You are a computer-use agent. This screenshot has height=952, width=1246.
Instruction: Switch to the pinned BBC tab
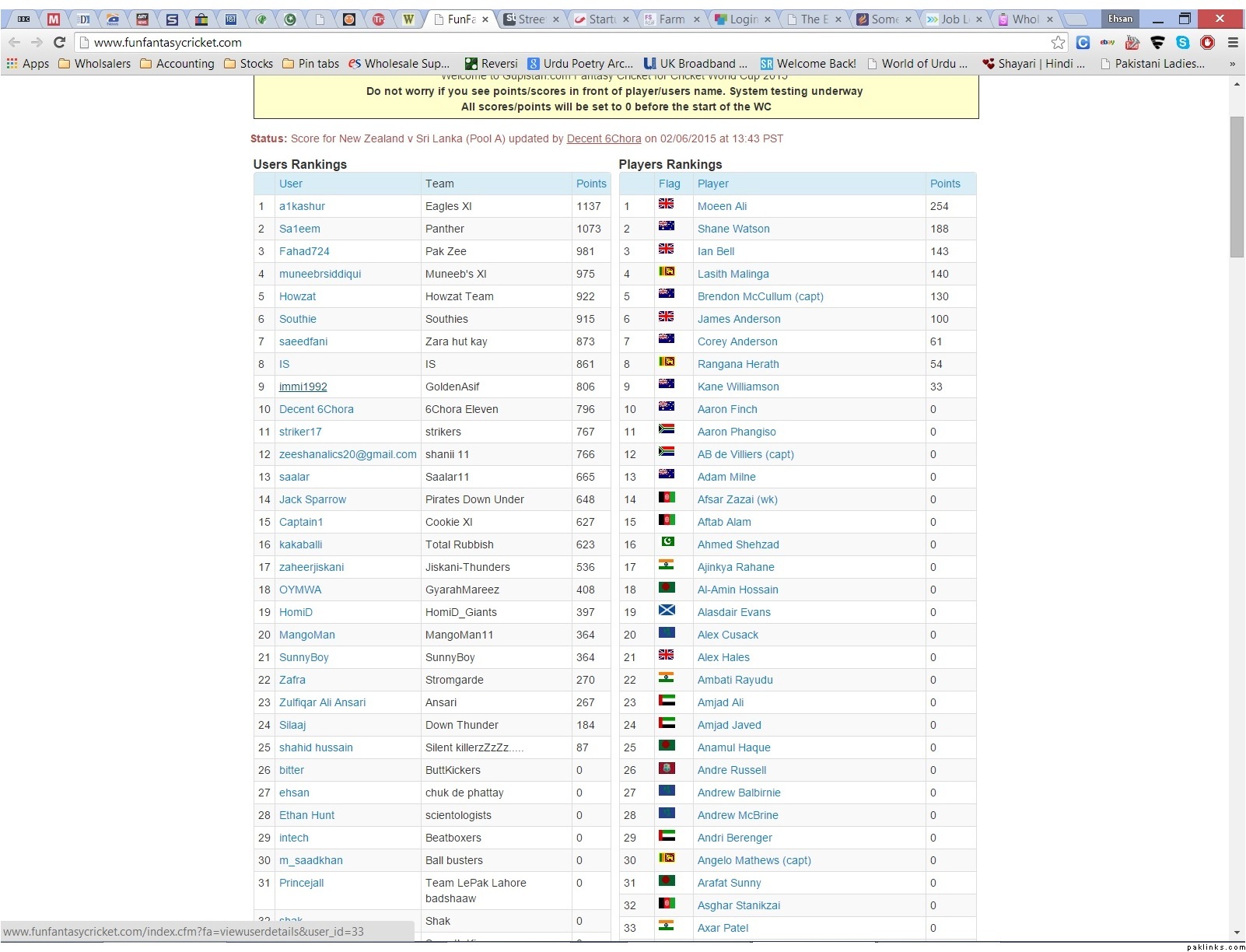(x=24, y=19)
